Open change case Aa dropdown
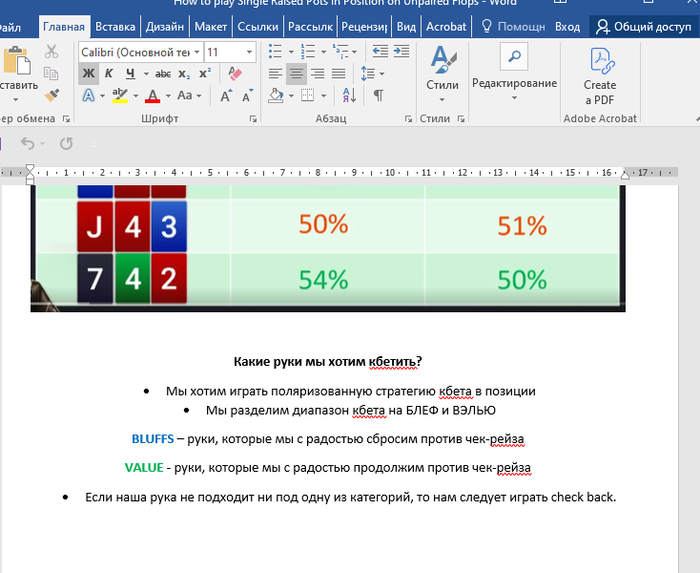Screen dimensions: 700x573 point(189,96)
